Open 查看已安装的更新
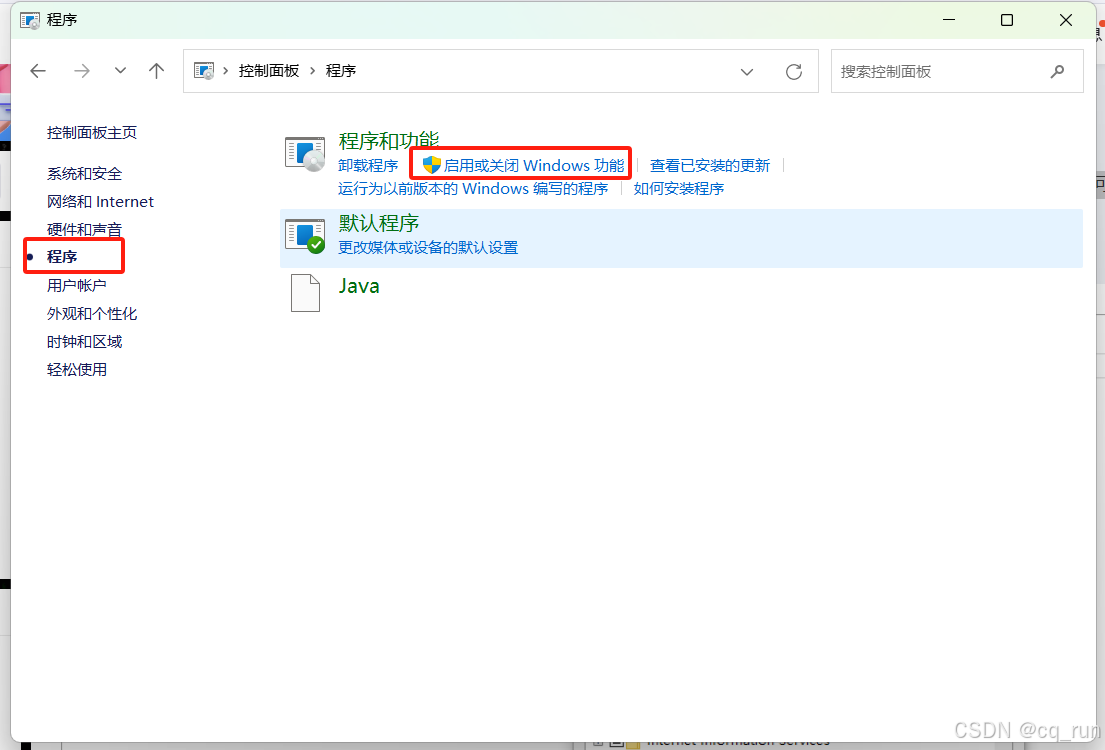 710,166
